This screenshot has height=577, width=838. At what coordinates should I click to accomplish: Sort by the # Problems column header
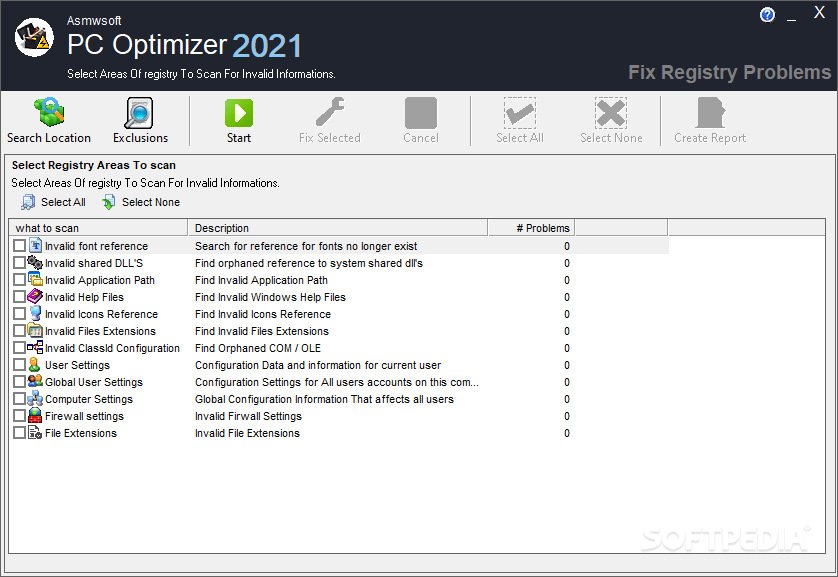pos(531,228)
